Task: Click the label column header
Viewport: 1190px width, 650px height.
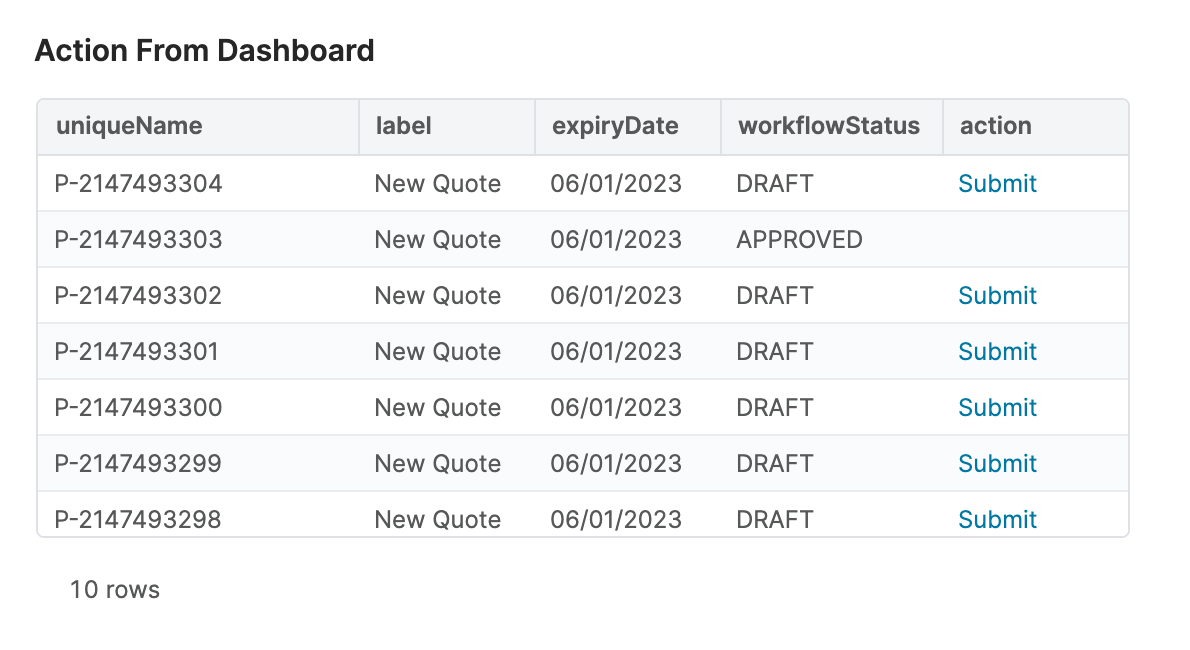Action: tap(404, 126)
